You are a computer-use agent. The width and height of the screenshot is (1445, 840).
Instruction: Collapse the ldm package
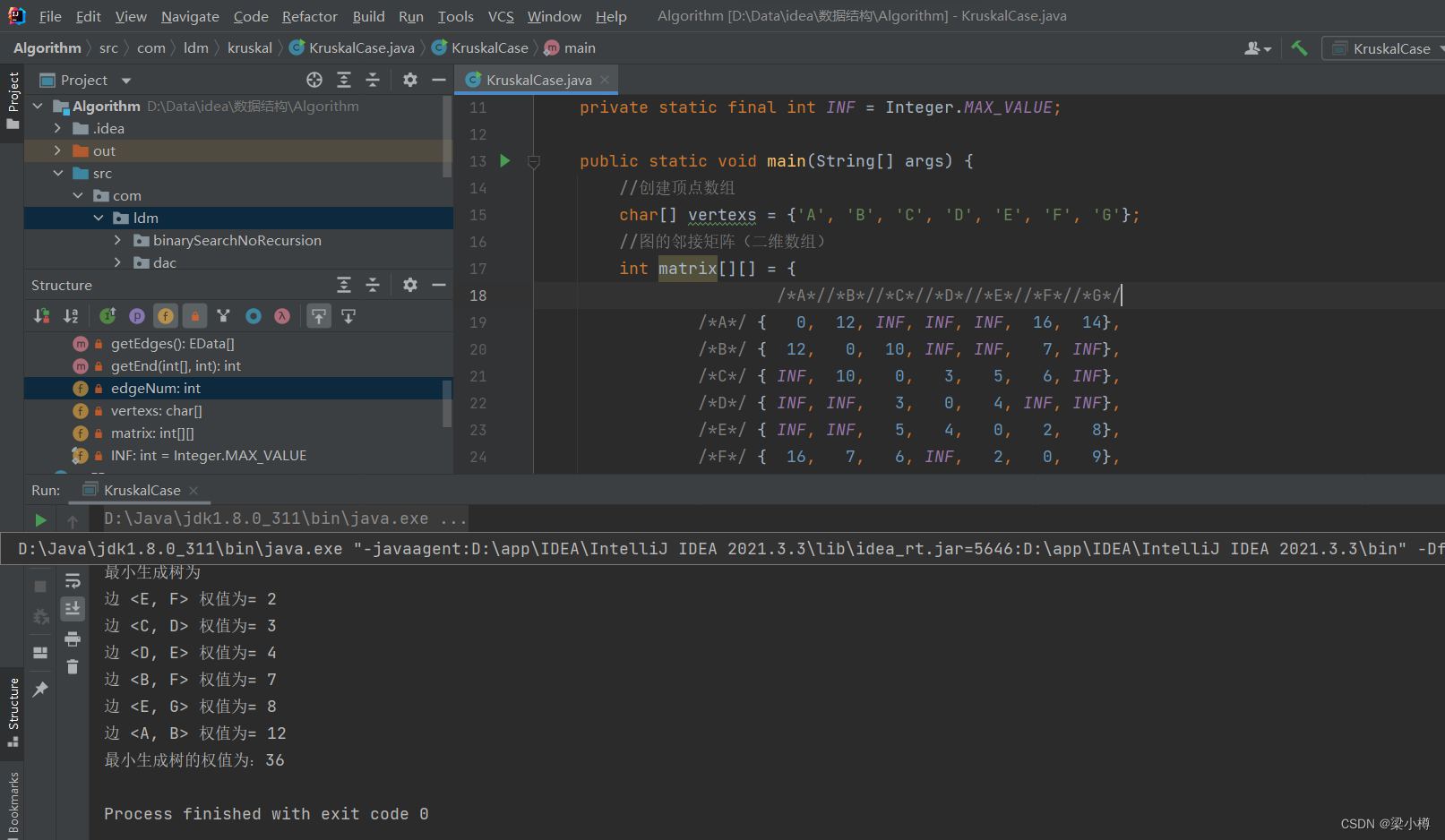click(x=99, y=218)
